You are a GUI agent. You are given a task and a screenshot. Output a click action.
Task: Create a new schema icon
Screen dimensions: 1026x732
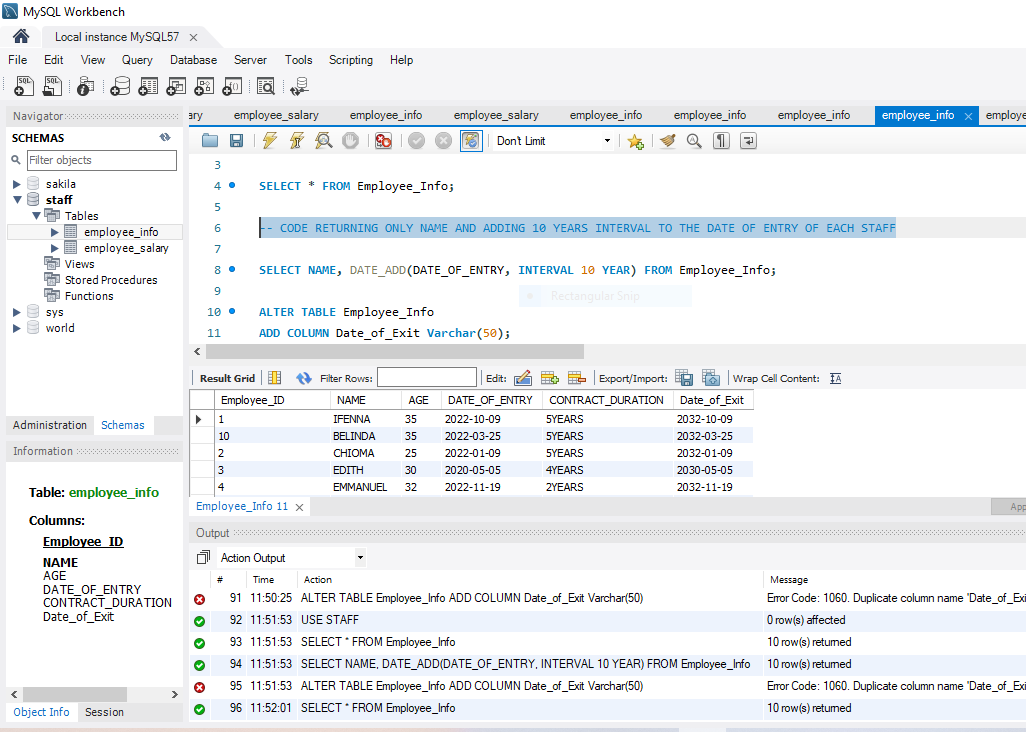pyautogui.click(x=120, y=86)
